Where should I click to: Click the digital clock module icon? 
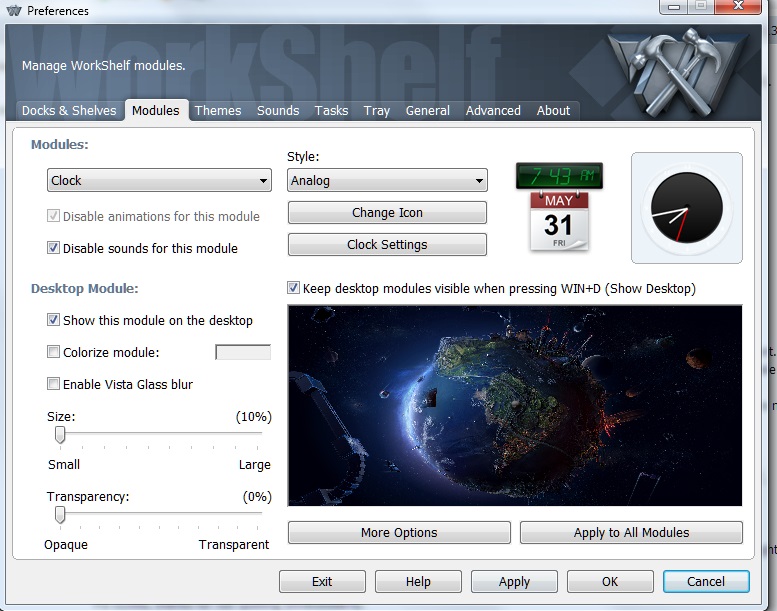click(x=560, y=176)
